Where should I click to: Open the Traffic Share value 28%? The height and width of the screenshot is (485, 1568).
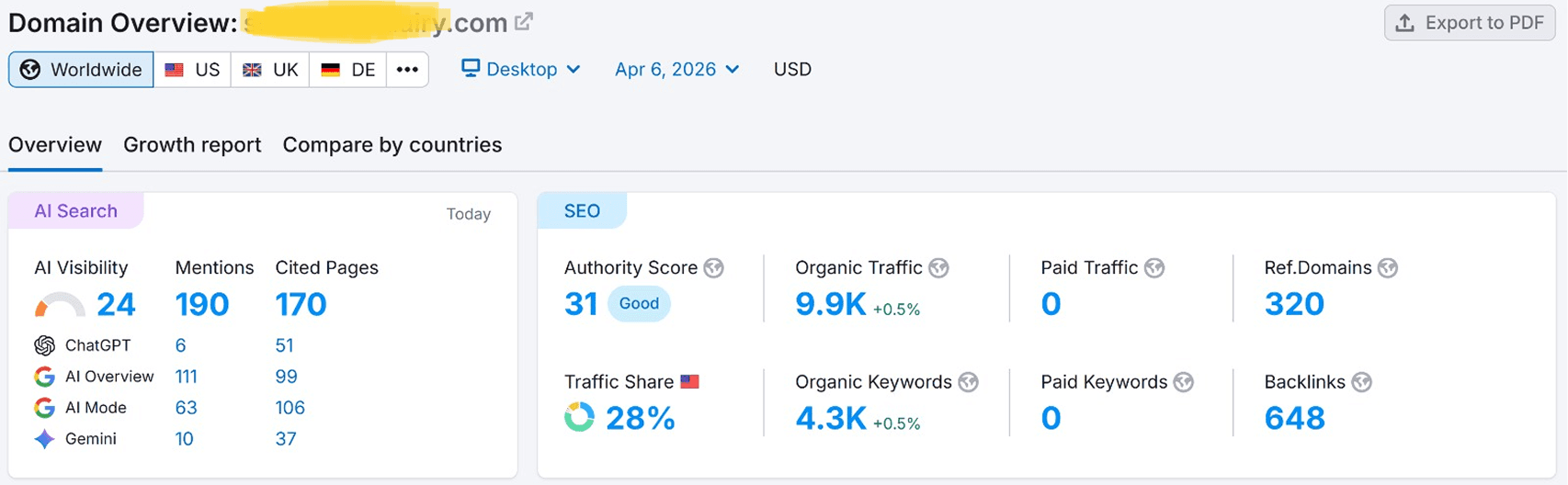(x=641, y=419)
